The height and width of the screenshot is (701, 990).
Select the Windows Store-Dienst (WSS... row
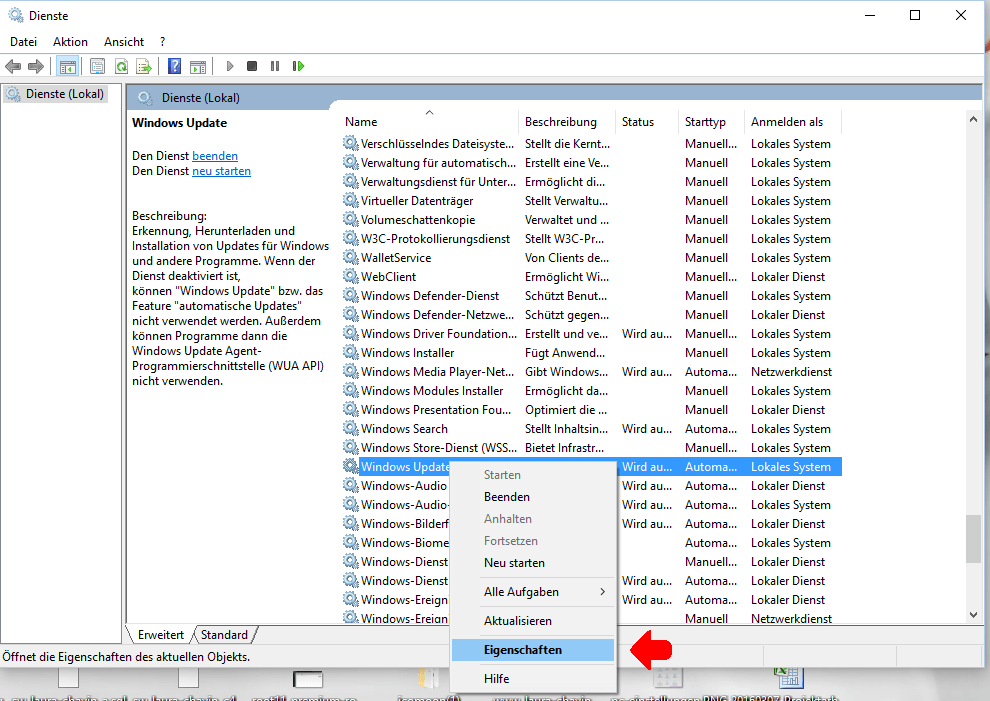[592, 448]
